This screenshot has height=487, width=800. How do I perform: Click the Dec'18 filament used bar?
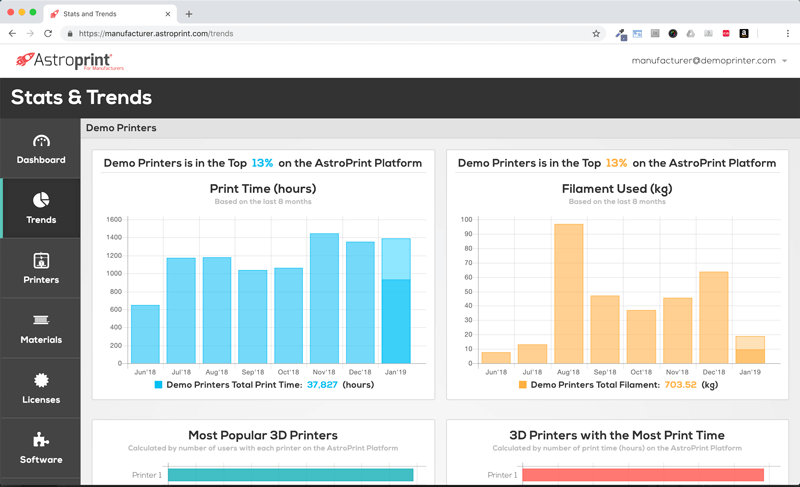[x=714, y=317]
